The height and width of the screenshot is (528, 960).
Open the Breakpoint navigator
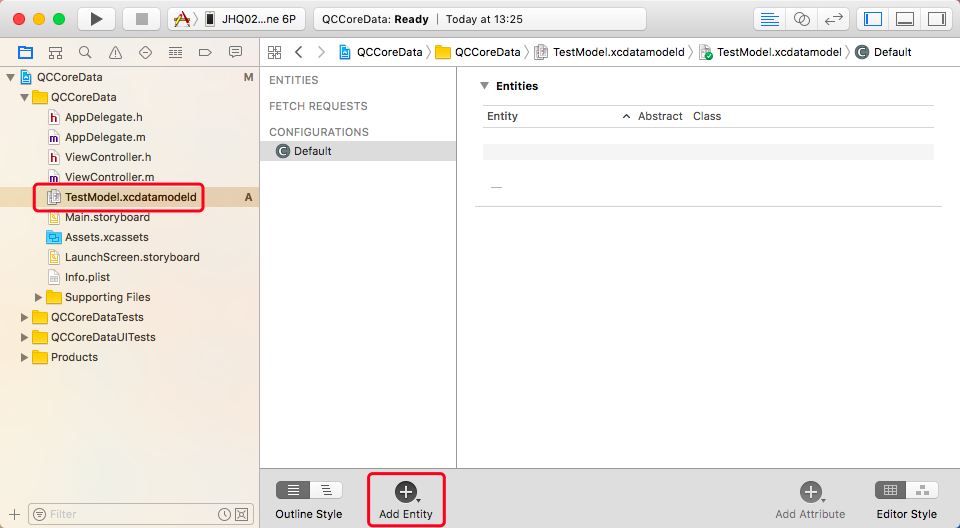[205, 52]
